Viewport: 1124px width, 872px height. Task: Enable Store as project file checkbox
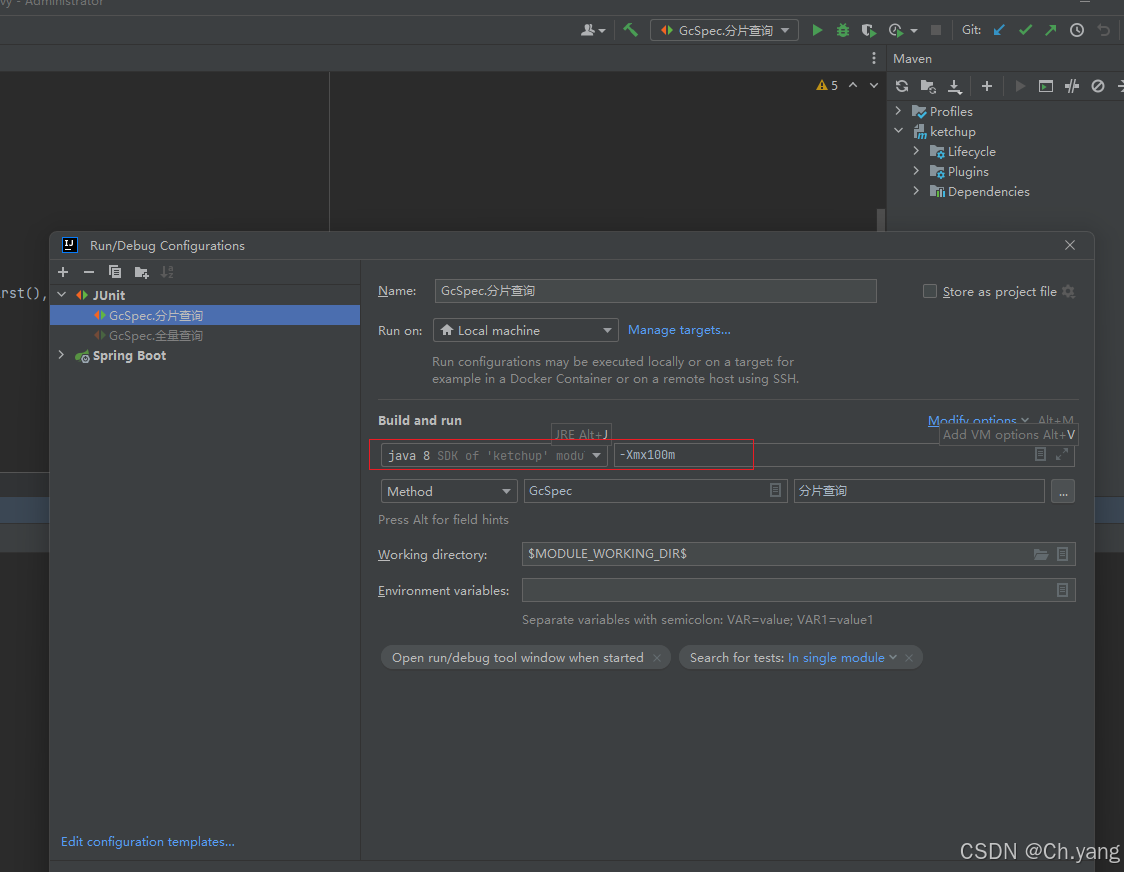coord(930,291)
